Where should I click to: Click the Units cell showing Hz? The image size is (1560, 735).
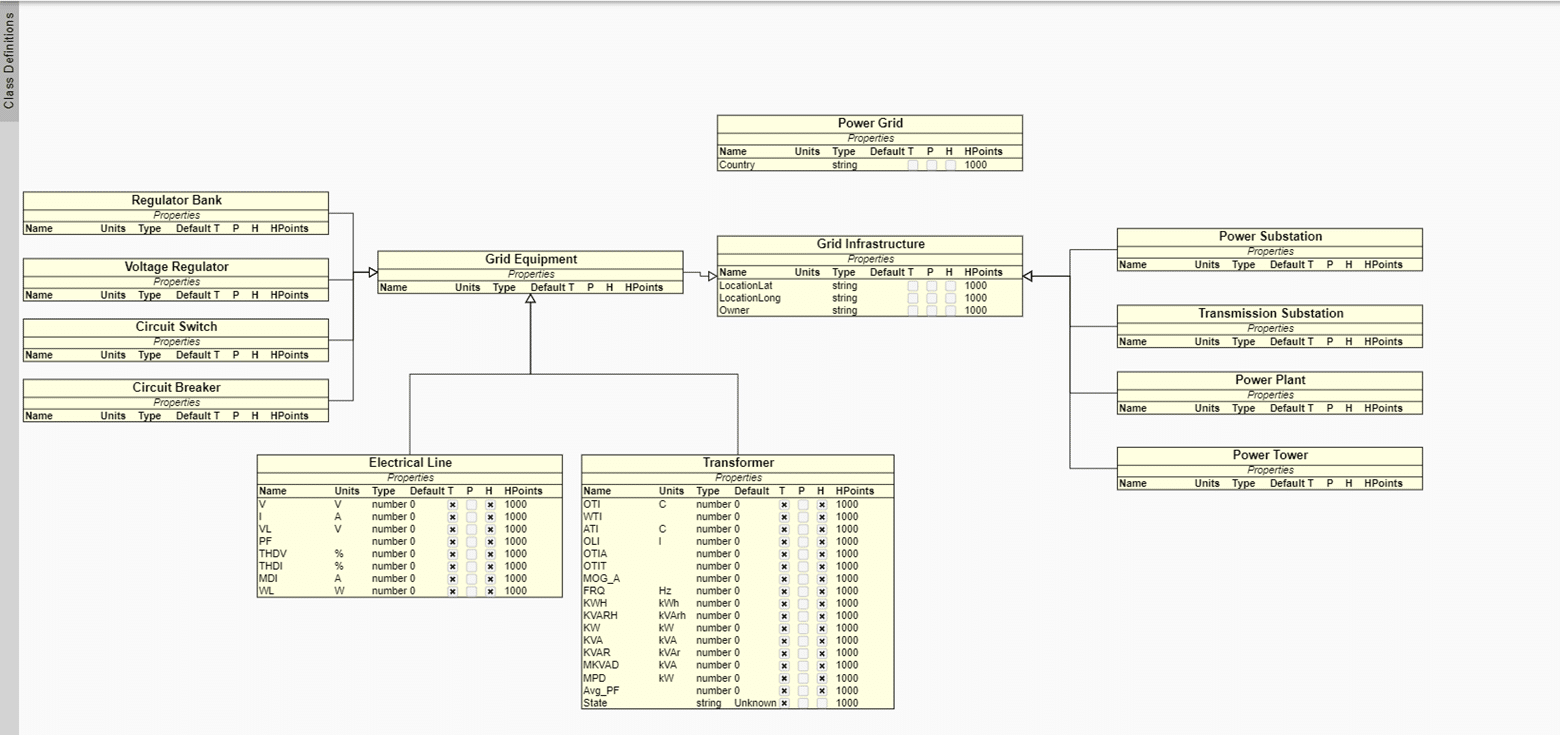665,590
